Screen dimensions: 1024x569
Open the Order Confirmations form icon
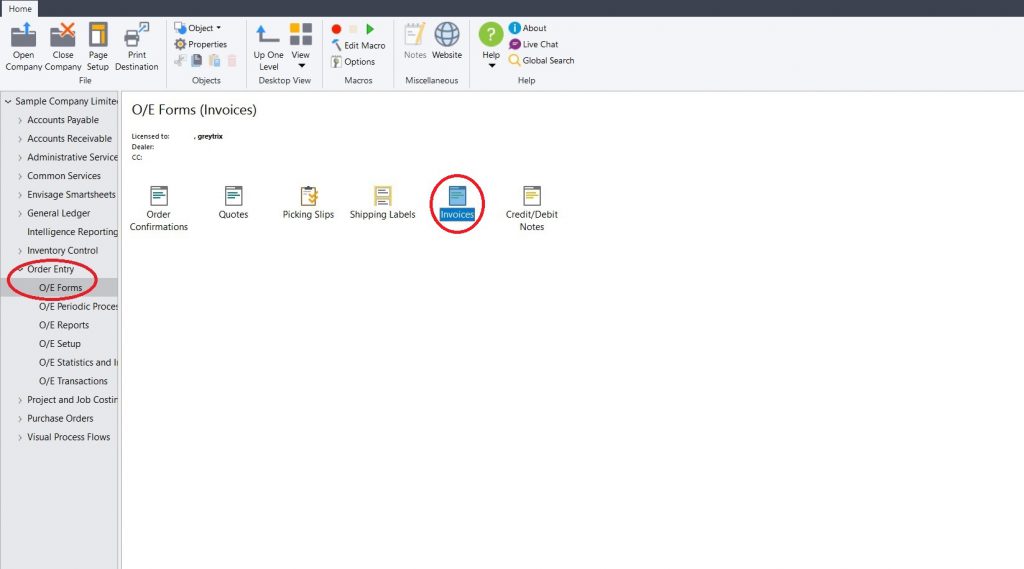coord(159,208)
